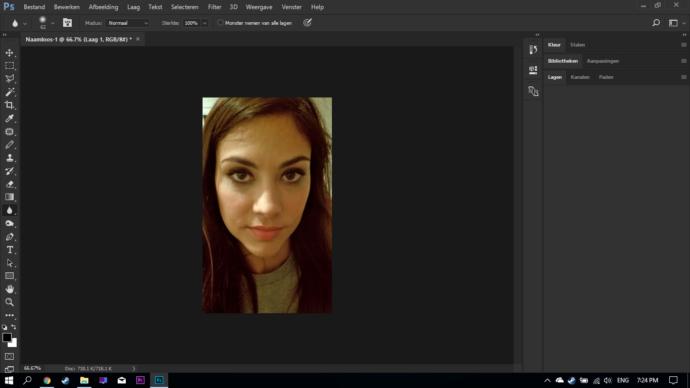Select the Blur drop tool
This screenshot has height=388, width=690.
[x=9, y=210]
